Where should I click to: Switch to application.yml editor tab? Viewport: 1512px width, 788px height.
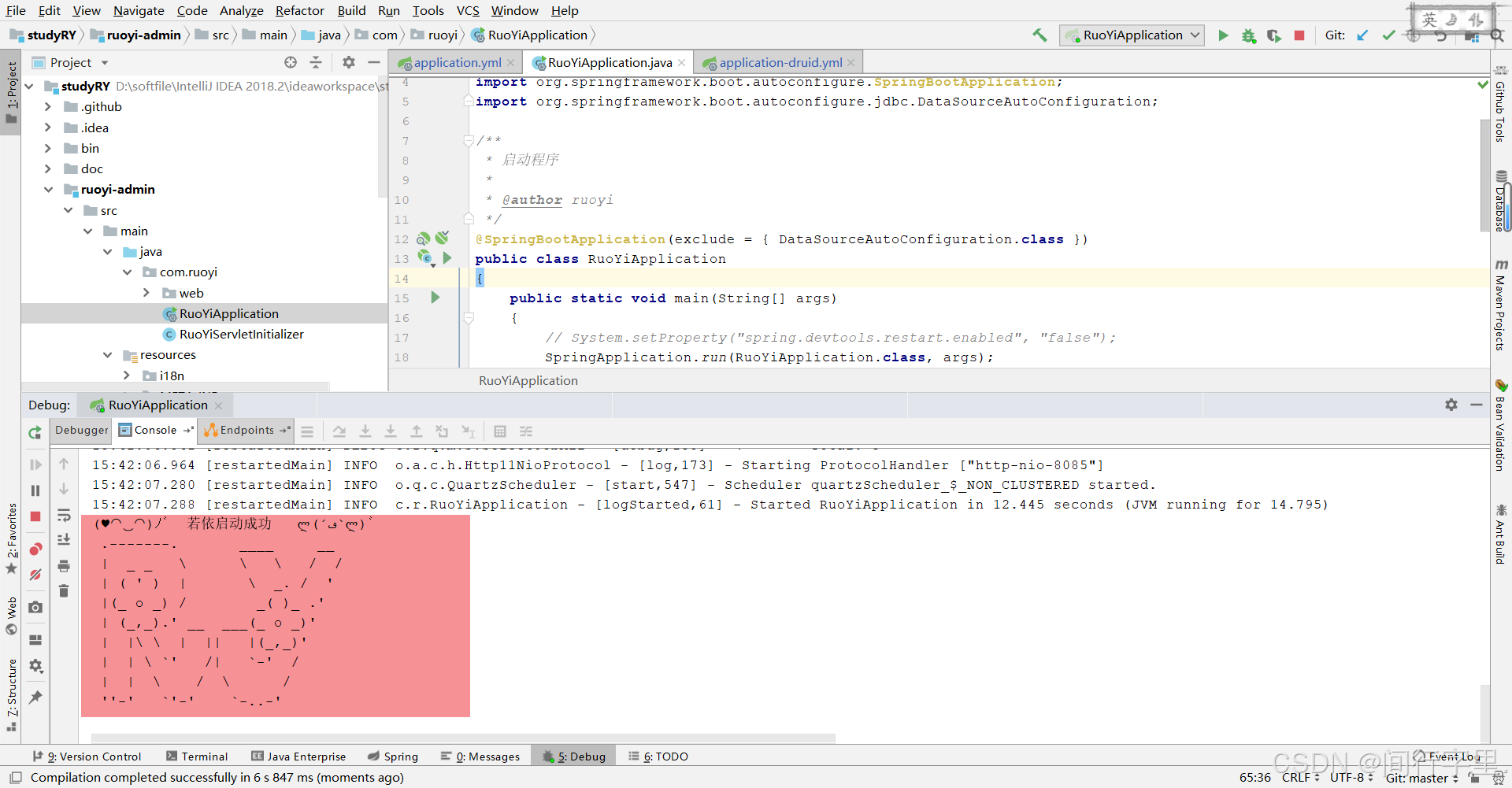[x=457, y=62]
